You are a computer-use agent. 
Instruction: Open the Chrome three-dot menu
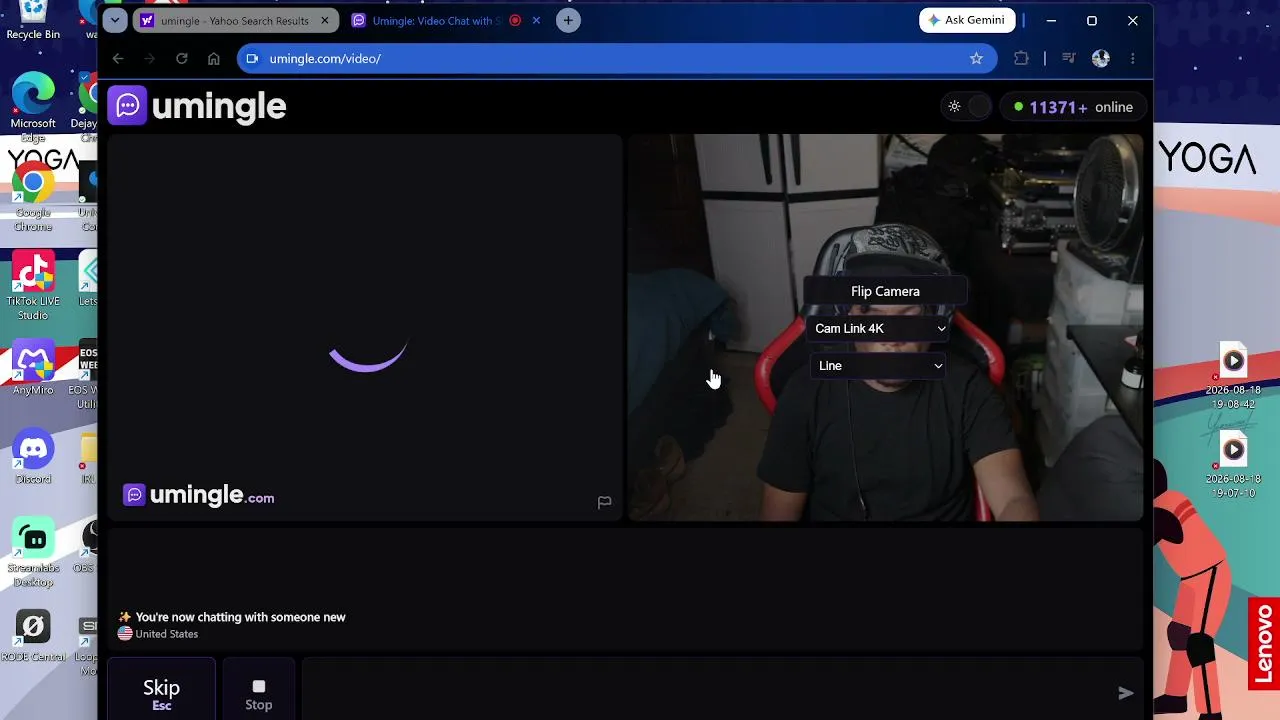click(1132, 59)
